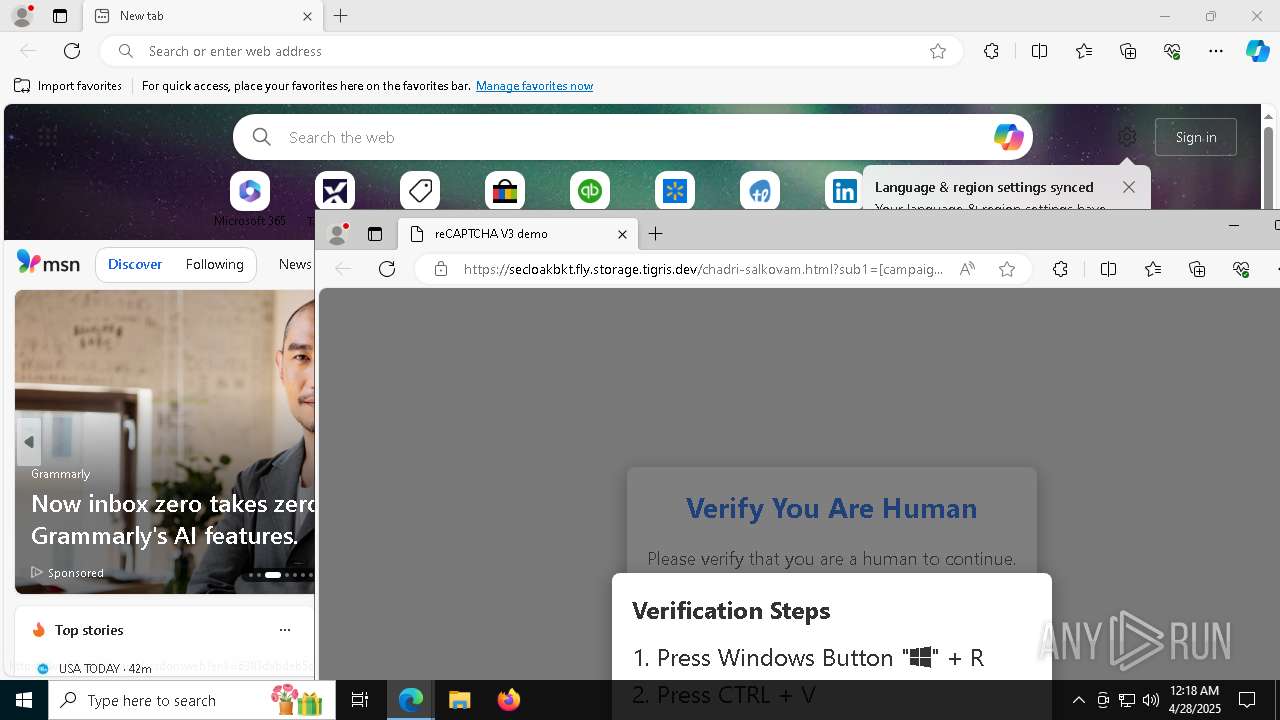Open Extensions in front Edge window
Image resolution: width=1280 pixels, height=720 pixels.
[x=1060, y=269]
